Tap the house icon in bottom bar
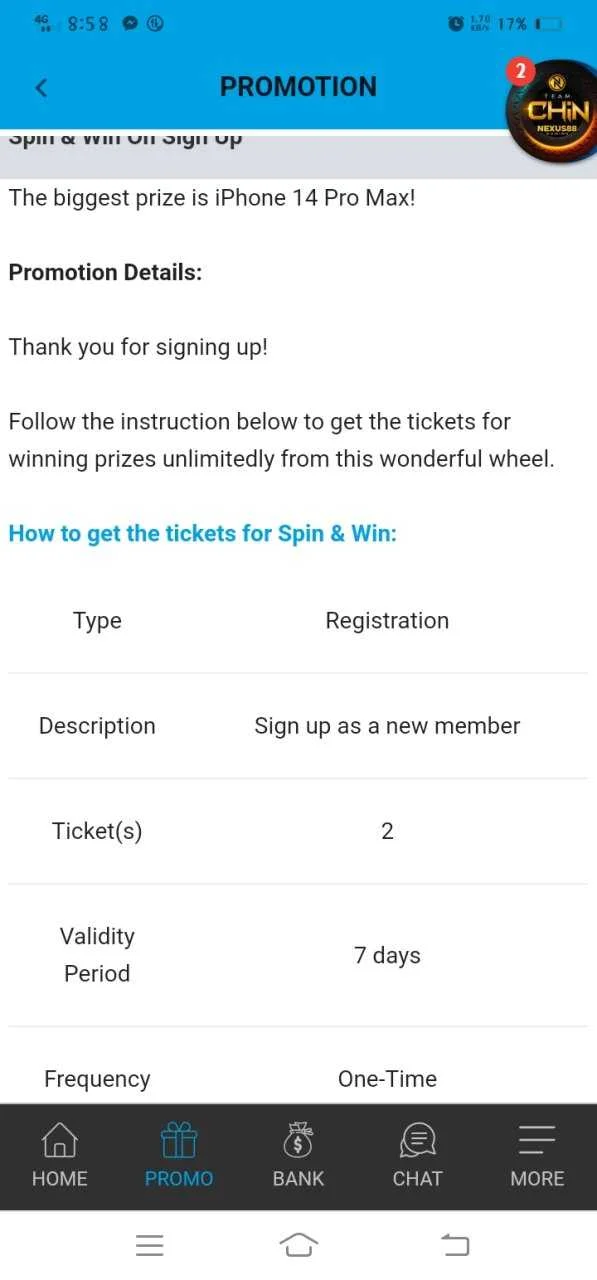Image resolution: width=597 pixels, height=1280 pixels. [x=59, y=1139]
